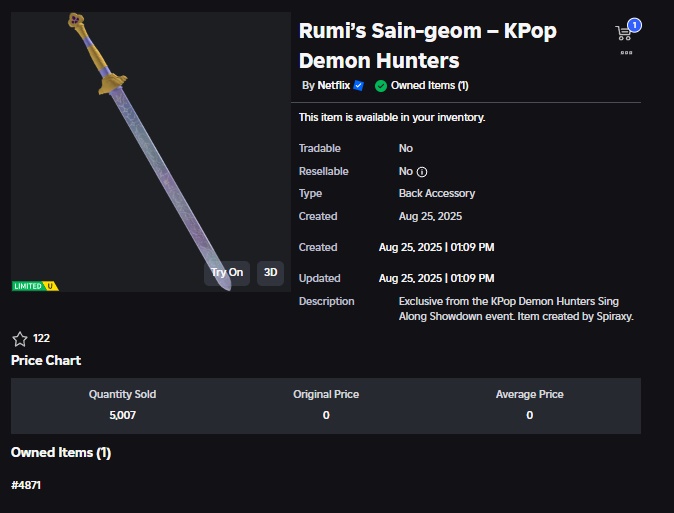The width and height of the screenshot is (674, 513).
Task: Click the Owned Items (1) section heading
Action: pyautogui.click(x=61, y=452)
